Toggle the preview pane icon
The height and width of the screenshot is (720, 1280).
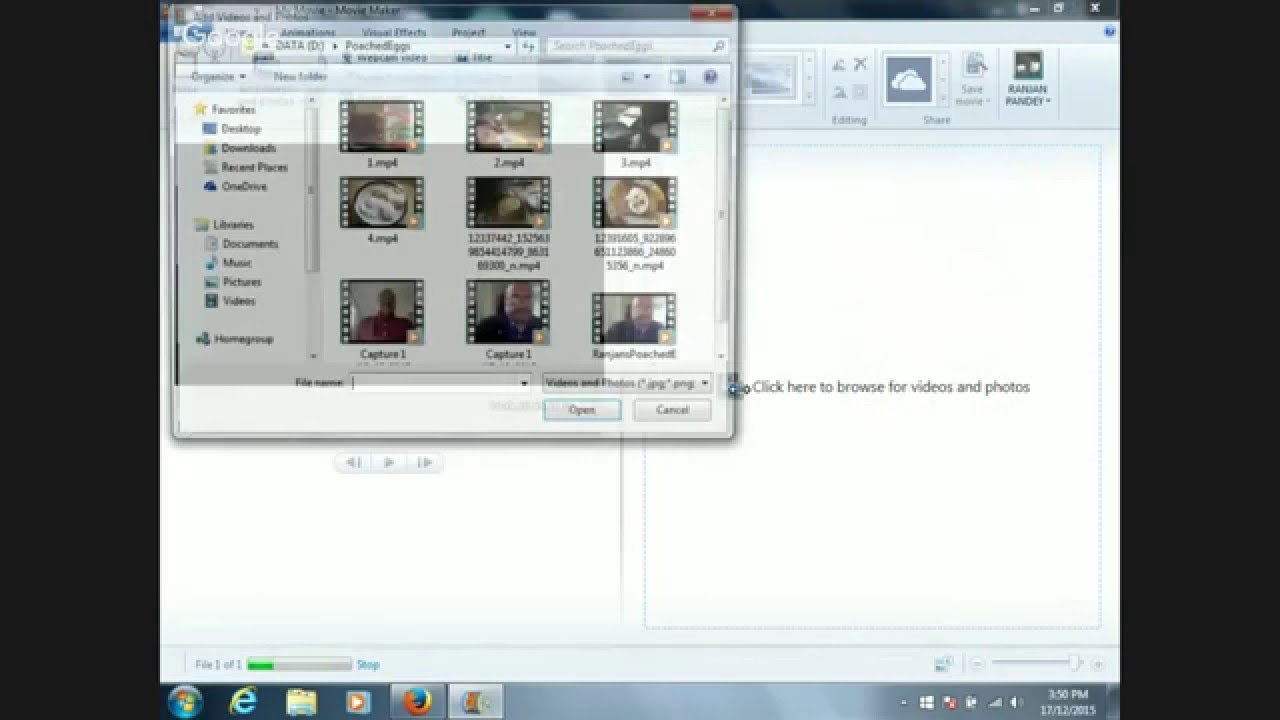678,77
